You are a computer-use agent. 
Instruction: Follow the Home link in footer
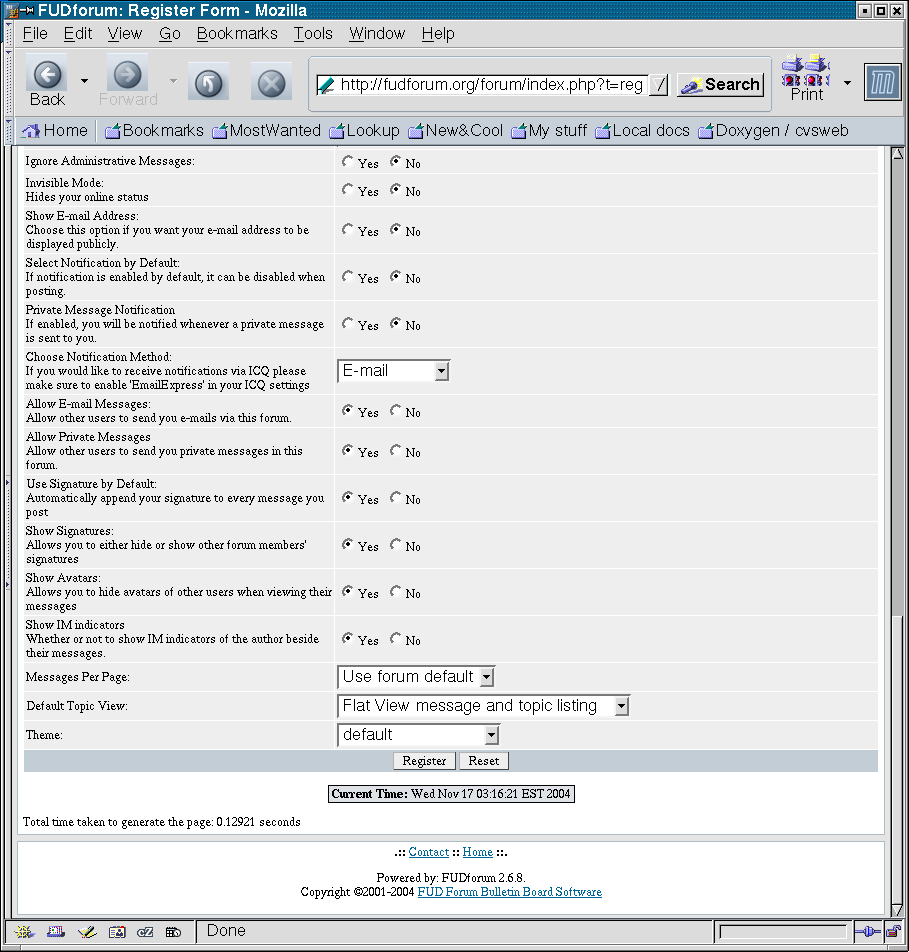pos(478,852)
